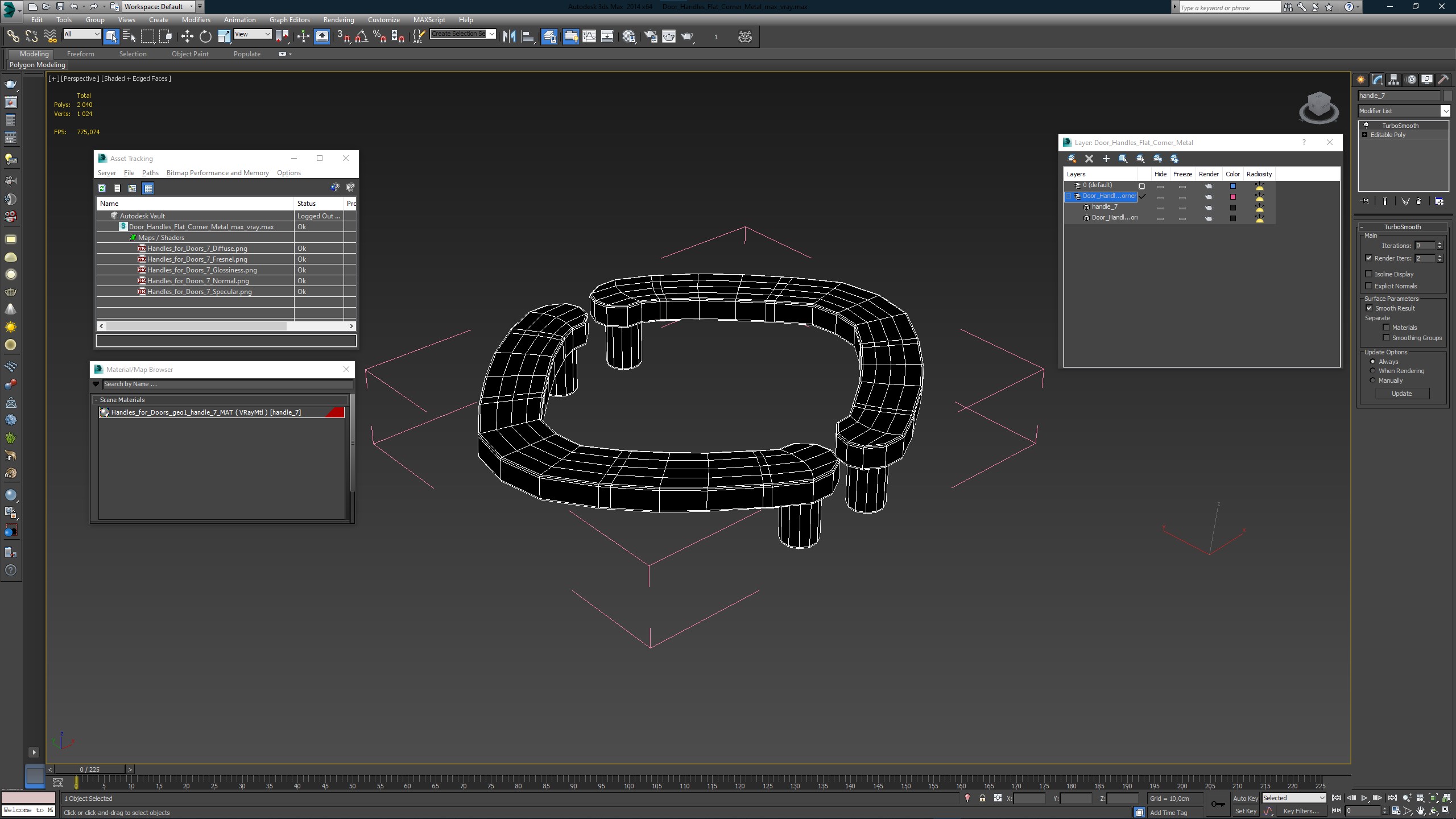
Task: Open the Modify command panel tab
Action: (x=1377, y=80)
